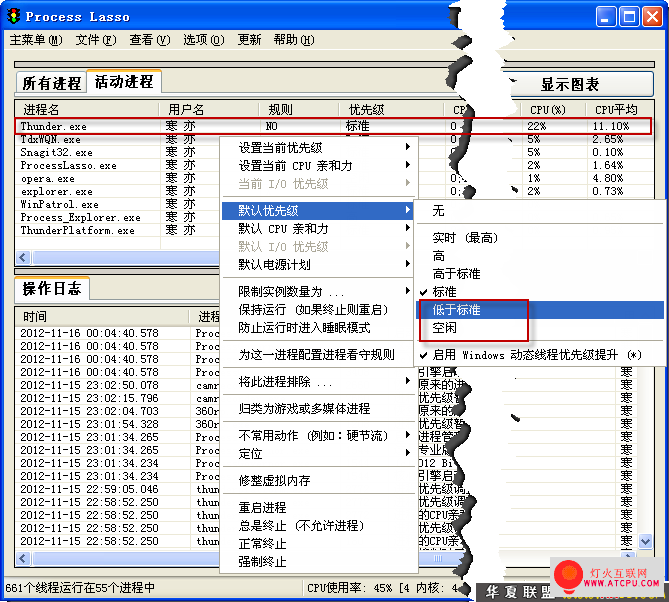Open the 文件(F) menu
Screen dimensions: 669x602
[x=96, y=40]
